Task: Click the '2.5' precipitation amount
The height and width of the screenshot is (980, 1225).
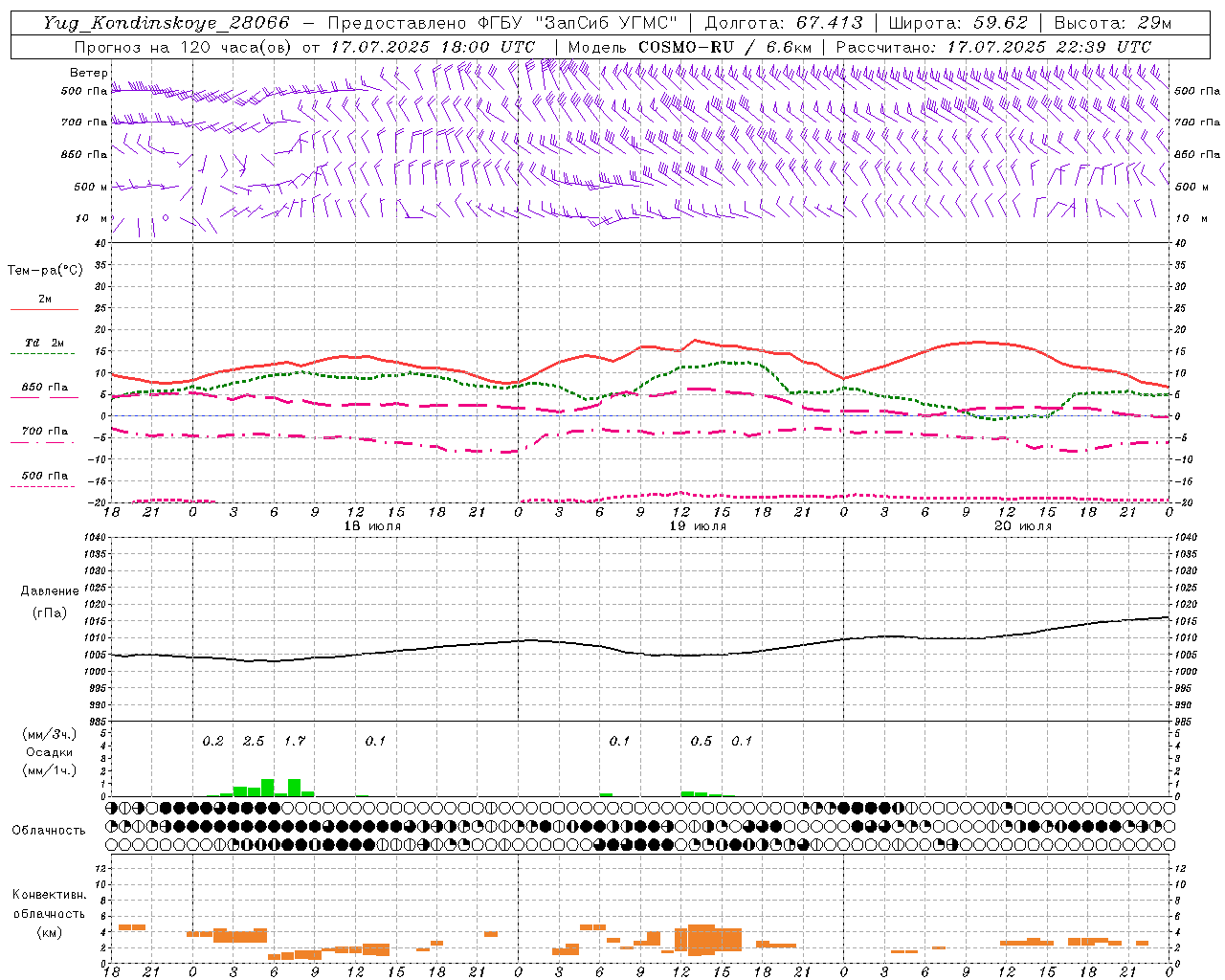Action: tap(254, 741)
